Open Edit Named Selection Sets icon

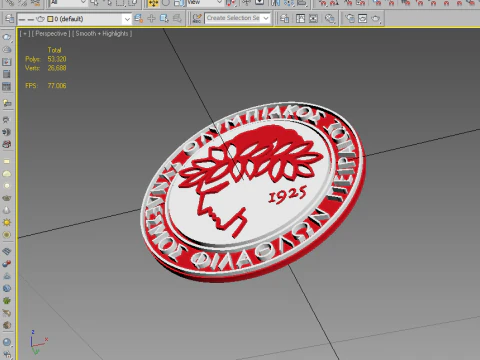click(197, 18)
